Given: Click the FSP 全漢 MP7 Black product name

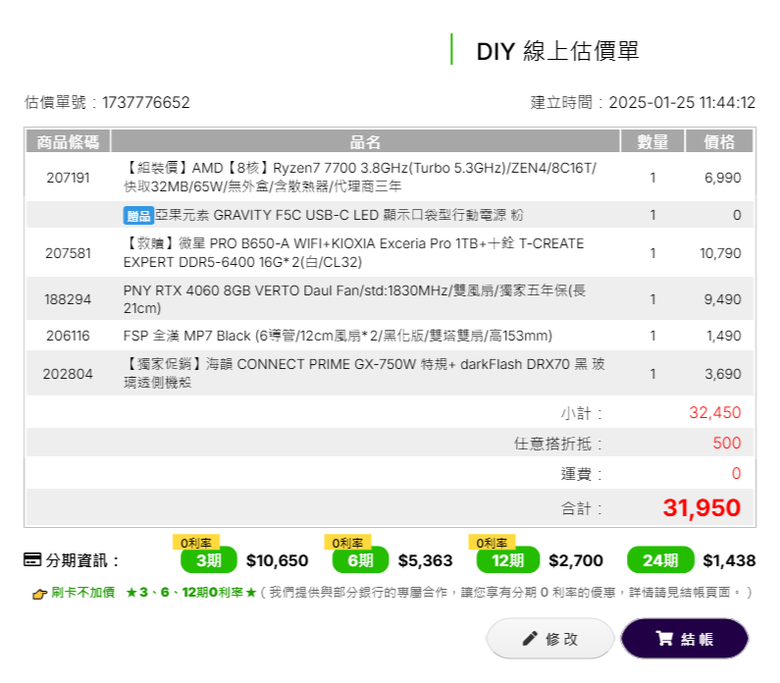Looking at the screenshot, I should pos(338,336).
